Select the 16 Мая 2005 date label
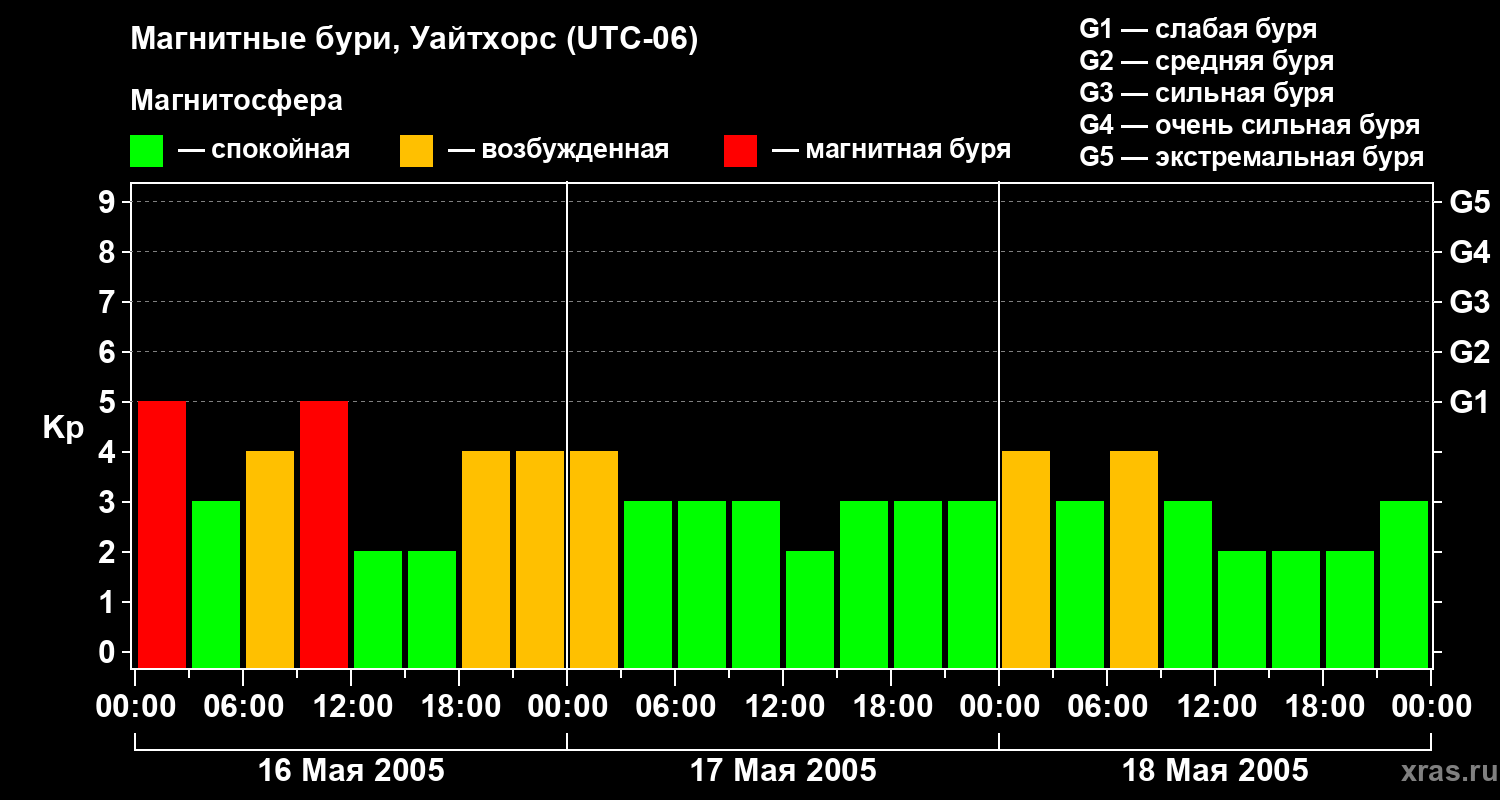 [351, 770]
